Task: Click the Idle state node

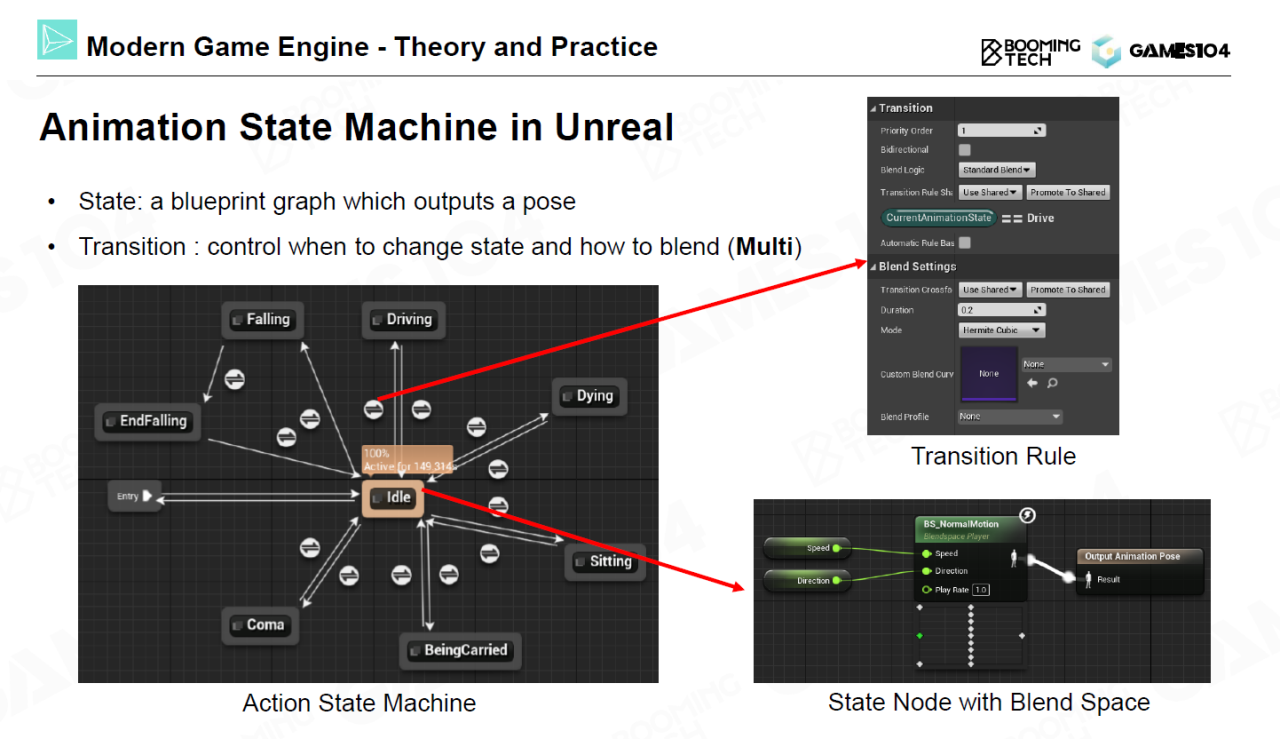Action: [393, 497]
